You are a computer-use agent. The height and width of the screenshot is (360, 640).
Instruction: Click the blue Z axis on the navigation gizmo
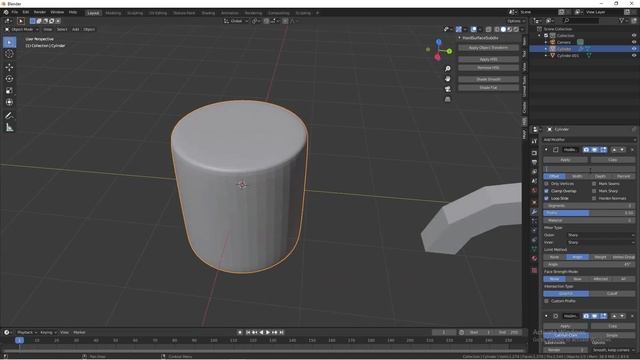(438, 42)
